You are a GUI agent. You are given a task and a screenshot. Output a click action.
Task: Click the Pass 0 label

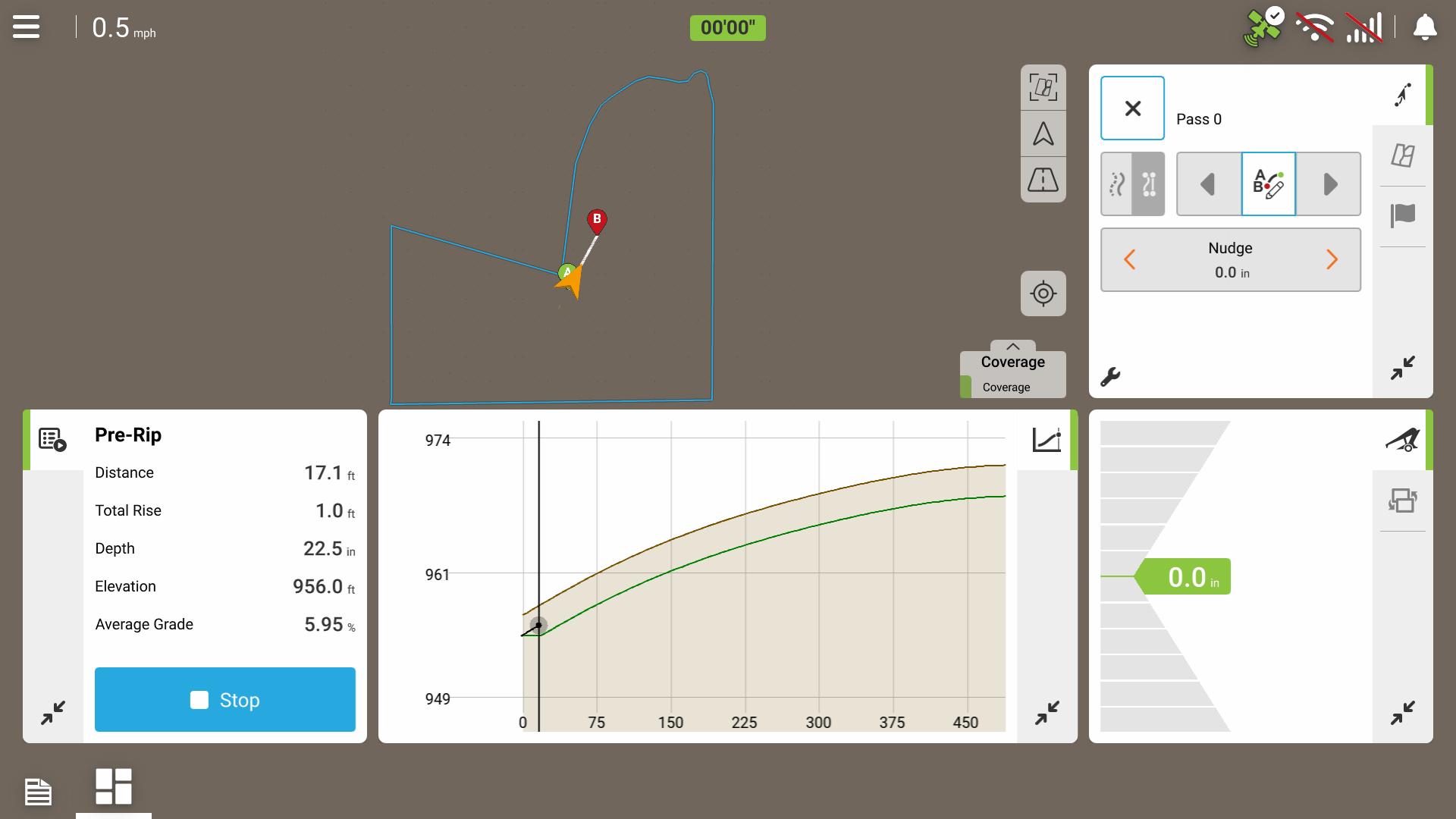pyautogui.click(x=1199, y=119)
